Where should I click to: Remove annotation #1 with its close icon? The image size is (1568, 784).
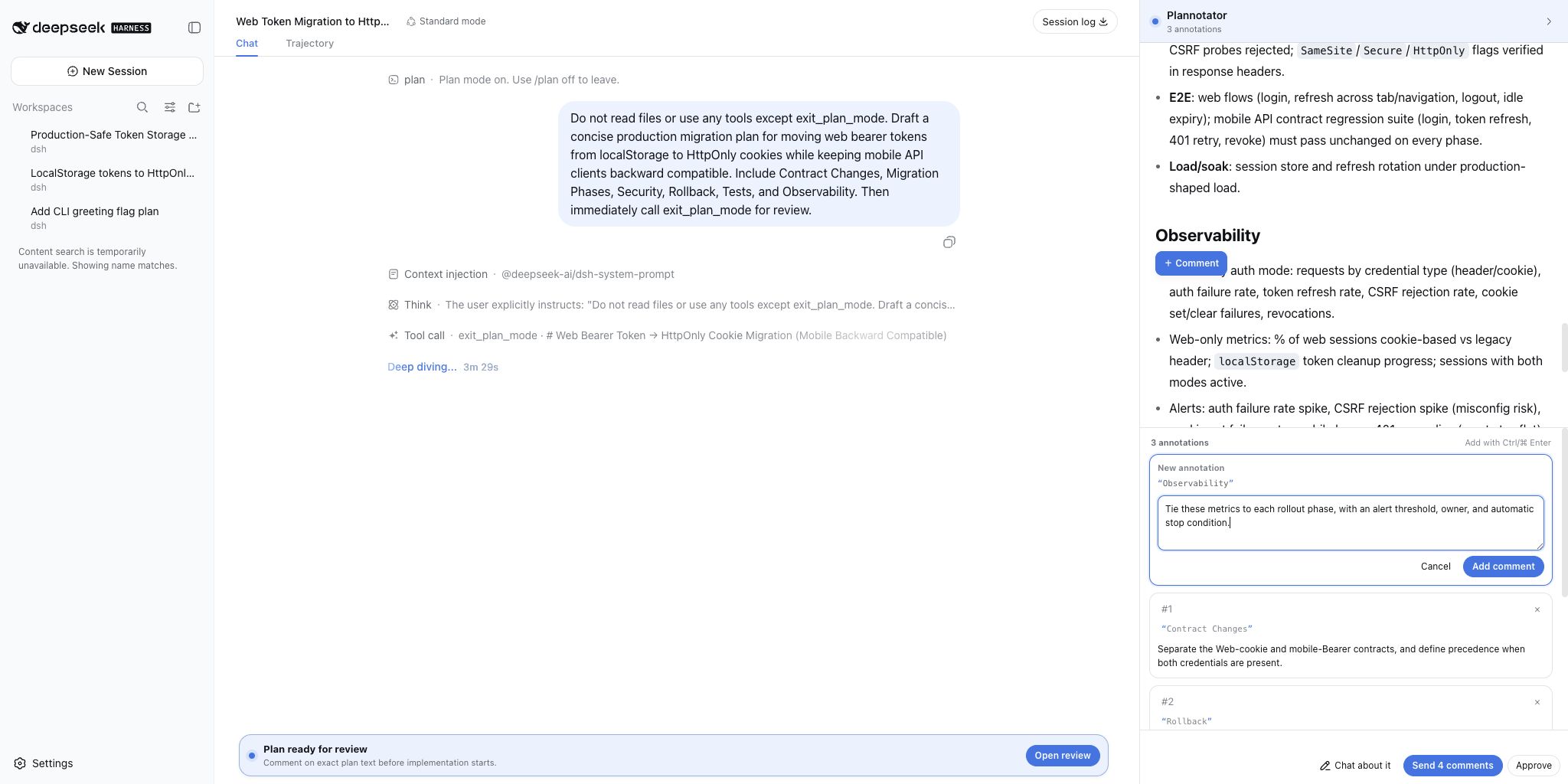click(1537, 610)
